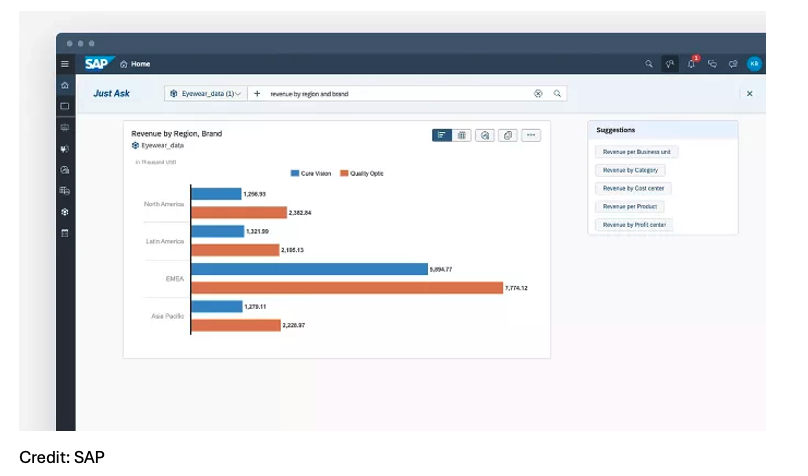The width and height of the screenshot is (808, 476).
Task: Click the Revenue by Profit center suggestion
Action: point(634,225)
